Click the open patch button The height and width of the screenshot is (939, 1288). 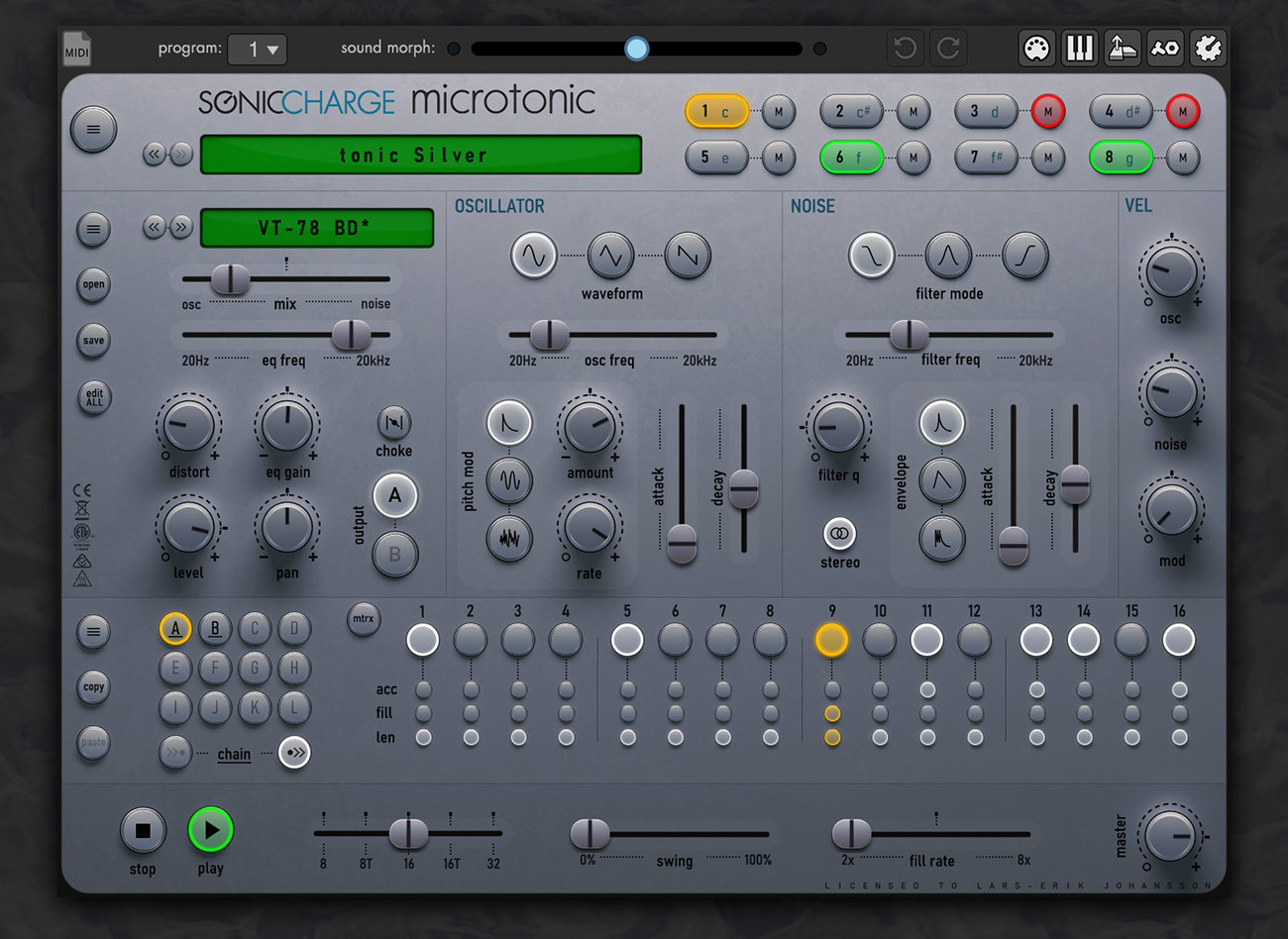[93, 284]
